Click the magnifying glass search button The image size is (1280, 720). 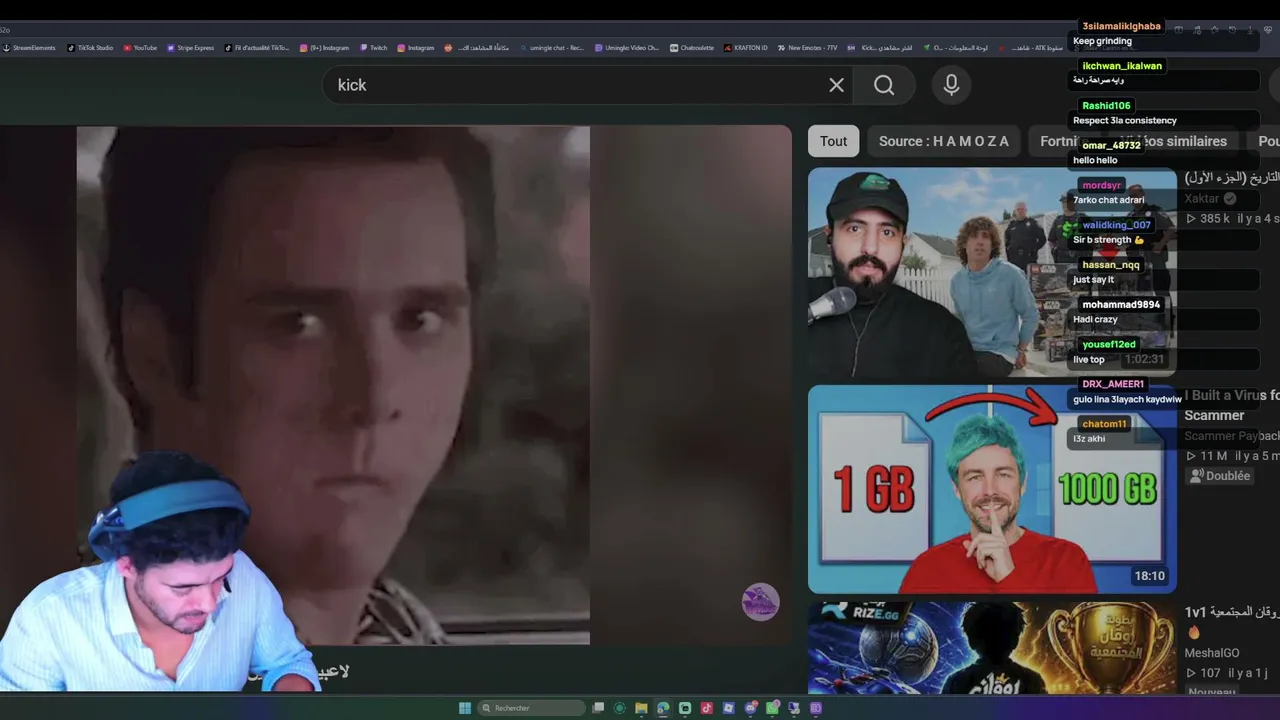click(884, 85)
